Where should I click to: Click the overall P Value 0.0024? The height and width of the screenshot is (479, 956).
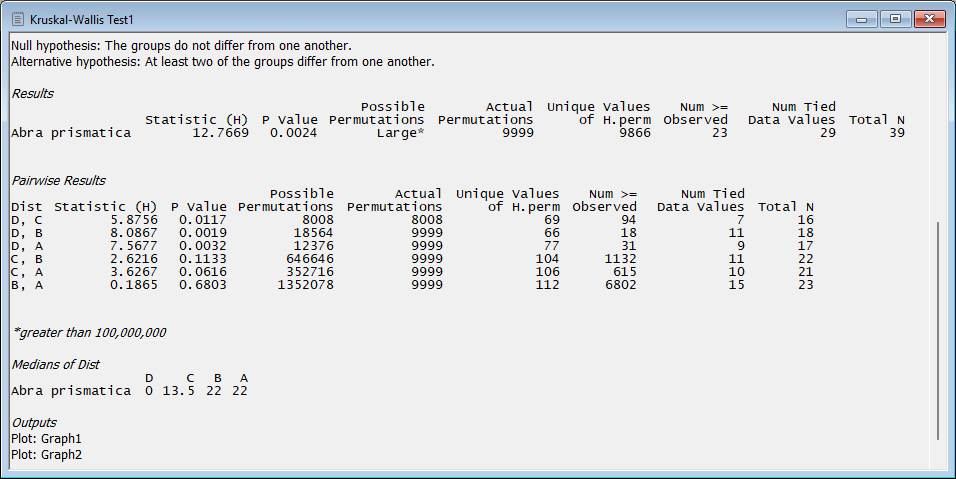[293, 133]
